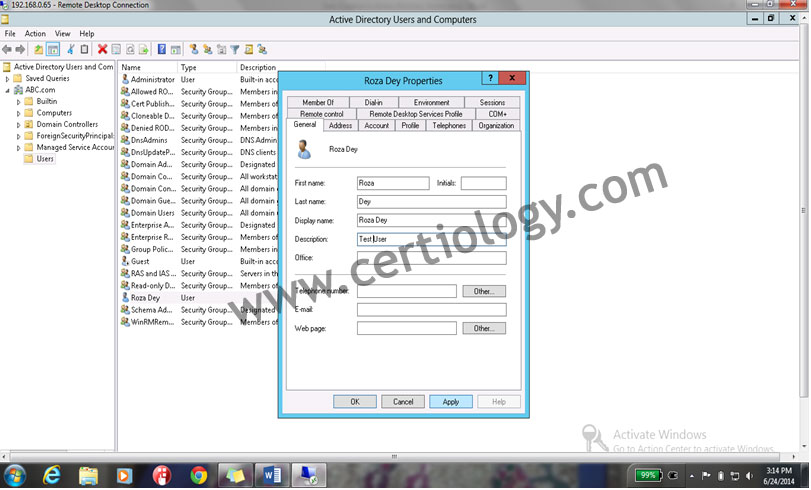This screenshot has height=490, width=811.
Task: Click the Office field
Action: 431,258
